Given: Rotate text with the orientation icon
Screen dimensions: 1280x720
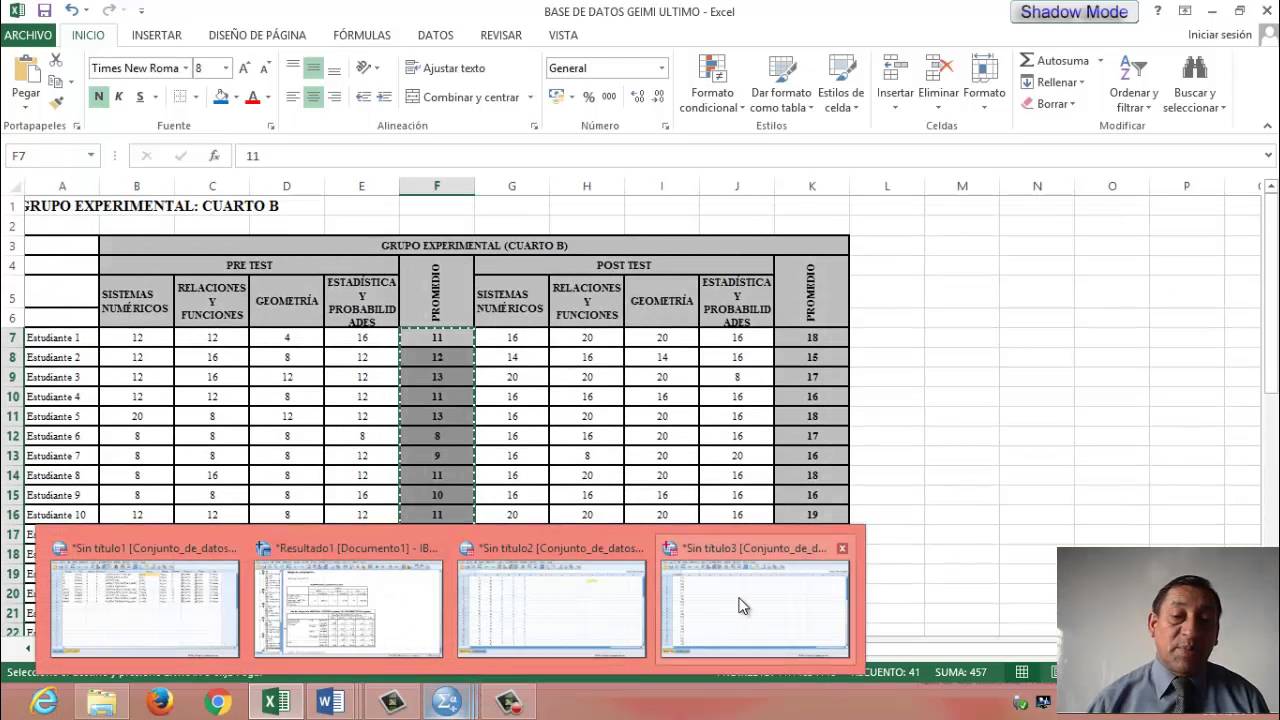Looking at the screenshot, I should tap(363, 68).
